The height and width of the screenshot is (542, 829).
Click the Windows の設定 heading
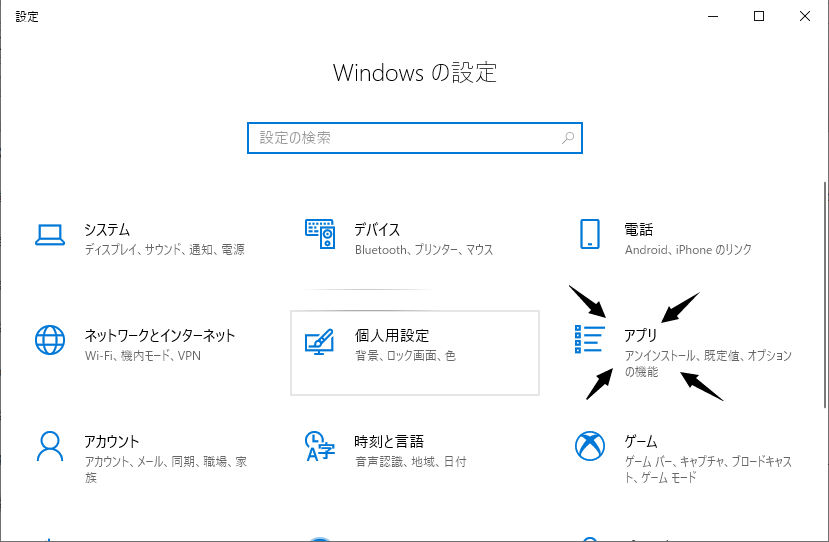point(415,72)
